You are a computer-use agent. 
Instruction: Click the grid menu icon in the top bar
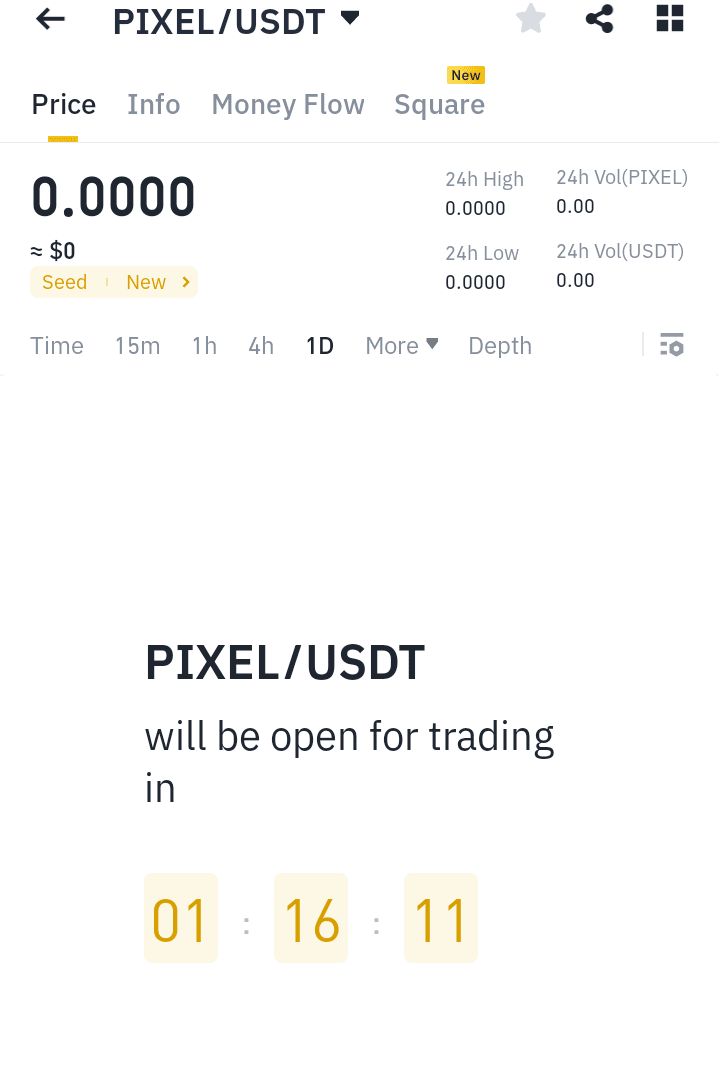(x=668, y=19)
